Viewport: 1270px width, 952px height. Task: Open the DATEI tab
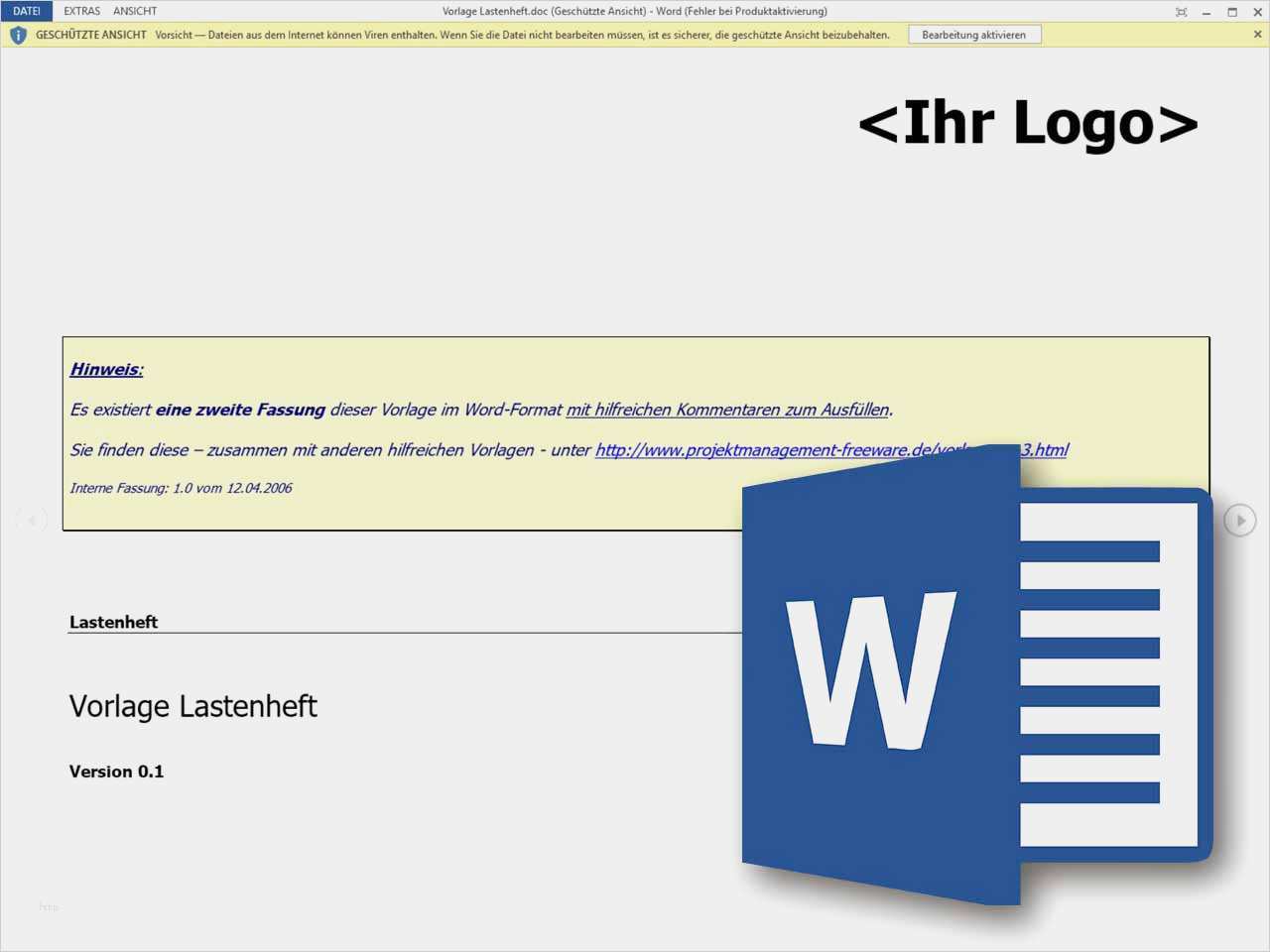tap(27, 11)
